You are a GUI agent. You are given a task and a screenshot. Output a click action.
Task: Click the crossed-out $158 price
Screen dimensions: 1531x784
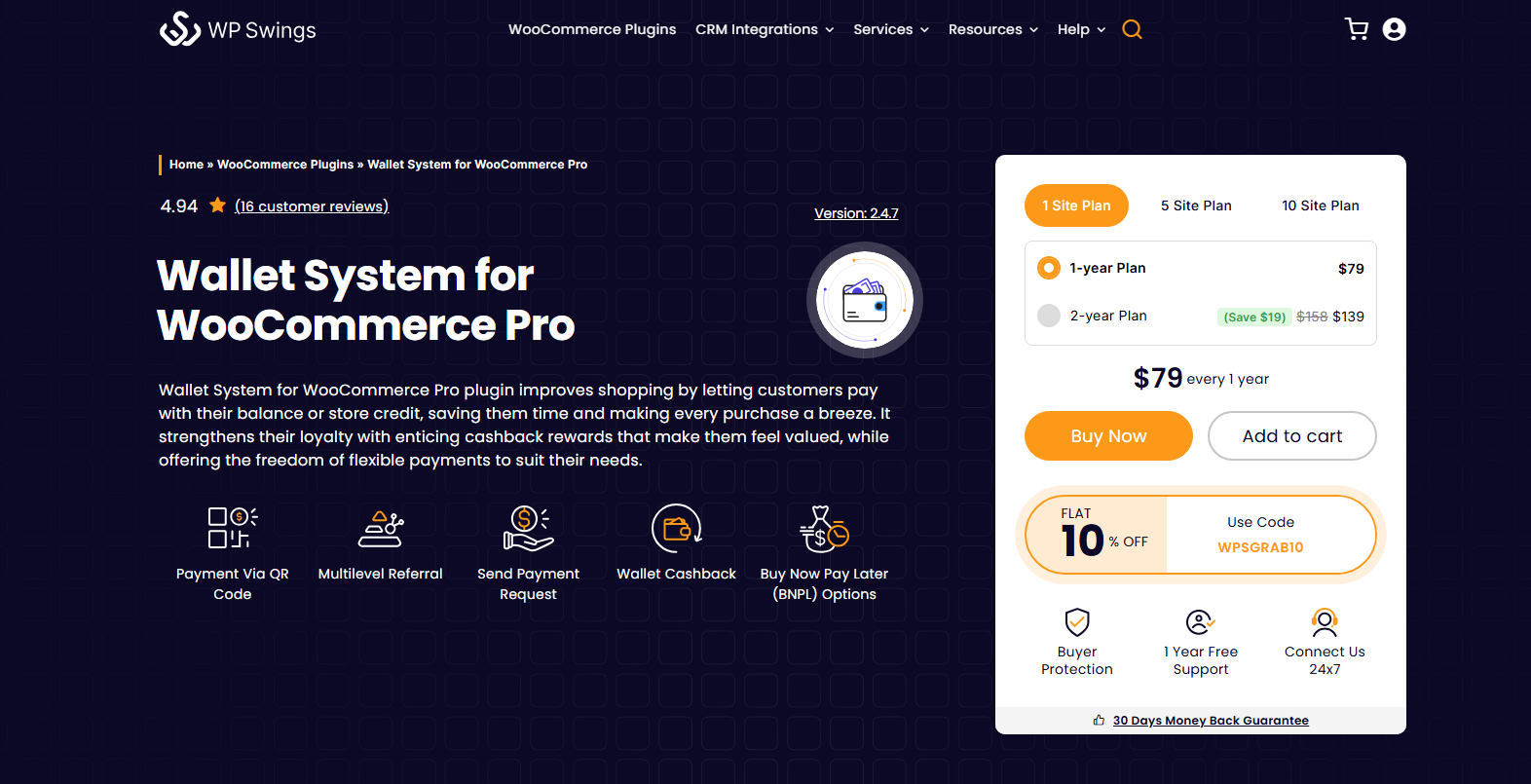[1312, 317]
